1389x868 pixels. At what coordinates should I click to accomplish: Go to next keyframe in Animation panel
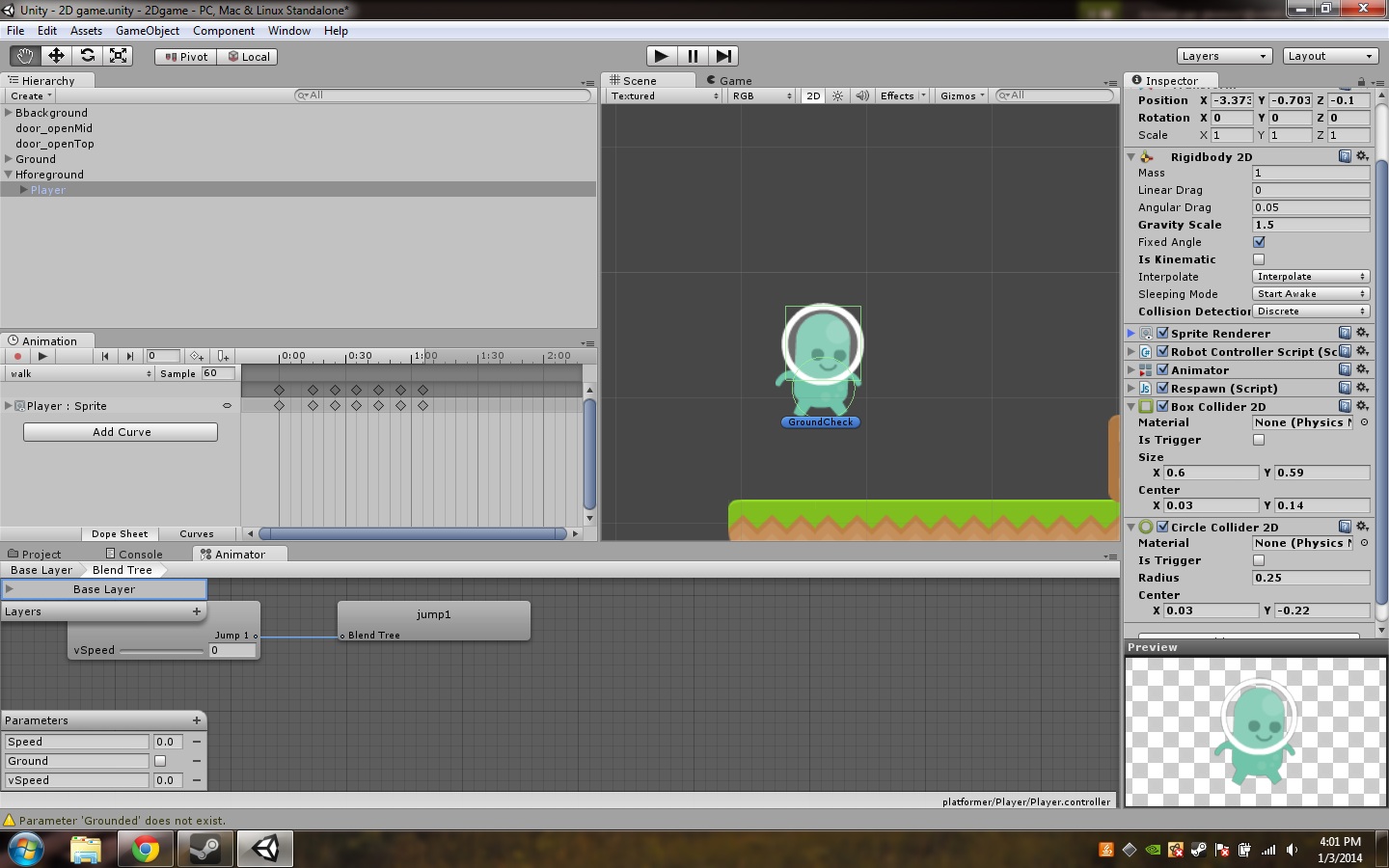(x=130, y=356)
